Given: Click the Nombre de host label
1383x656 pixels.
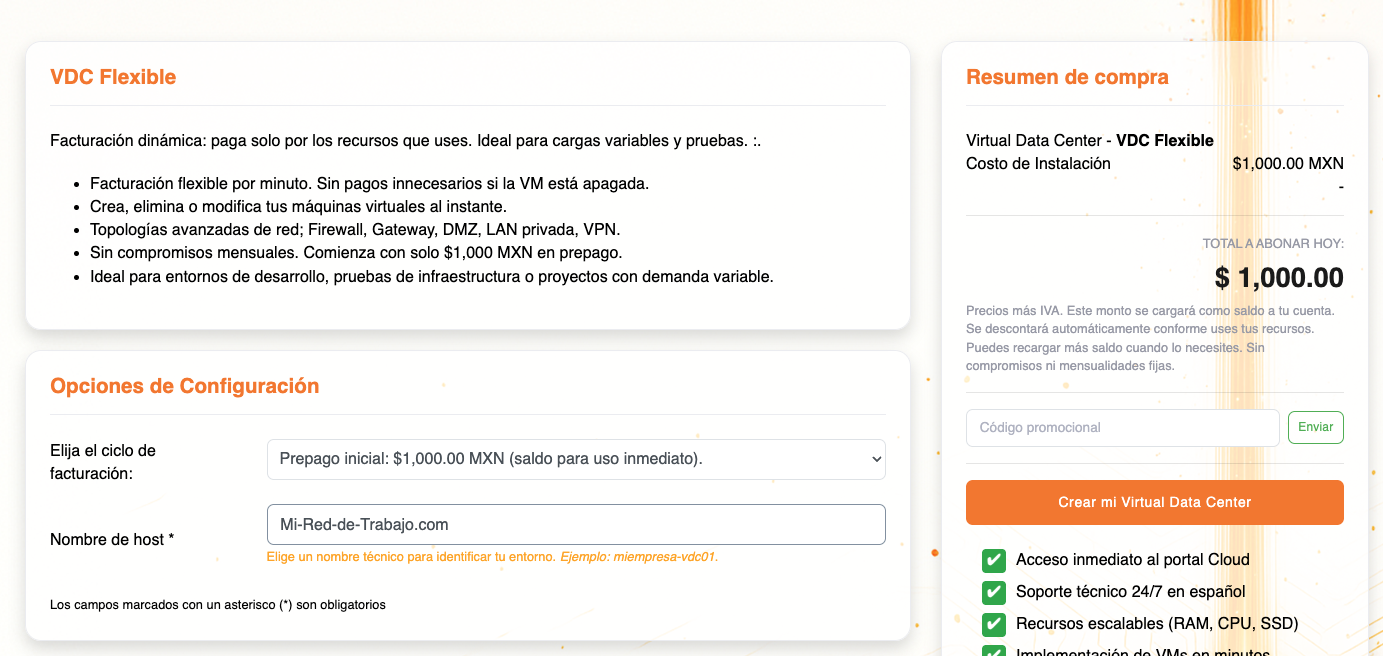Looking at the screenshot, I should coord(112,540).
